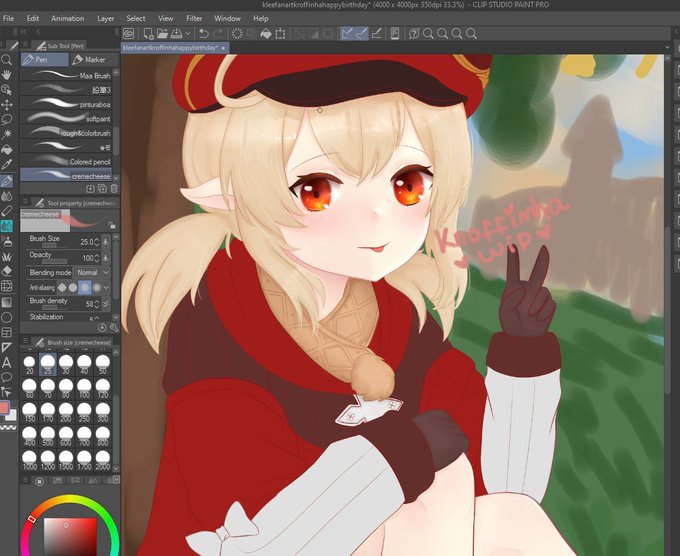
Task: Open the Clip Studio launcher icon
Action: click(128, 33)
